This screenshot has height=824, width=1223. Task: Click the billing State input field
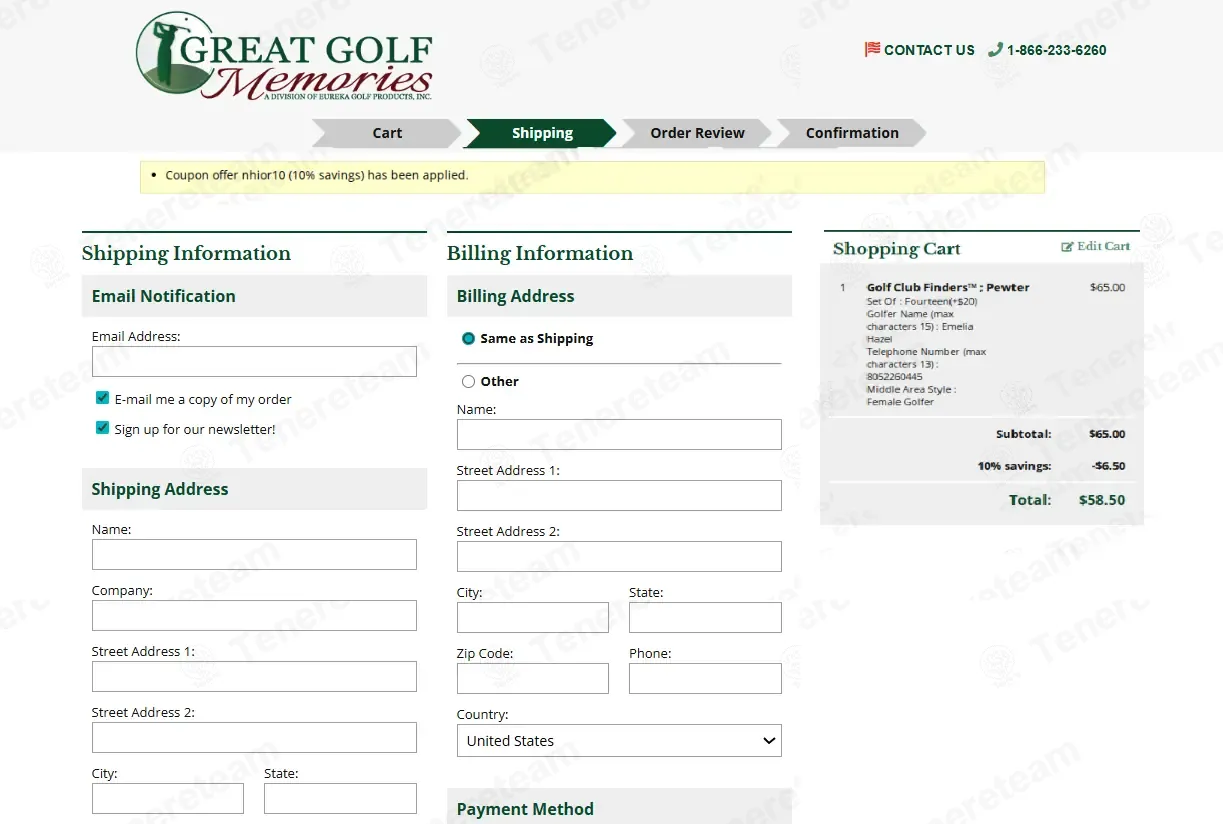[705, 618]
